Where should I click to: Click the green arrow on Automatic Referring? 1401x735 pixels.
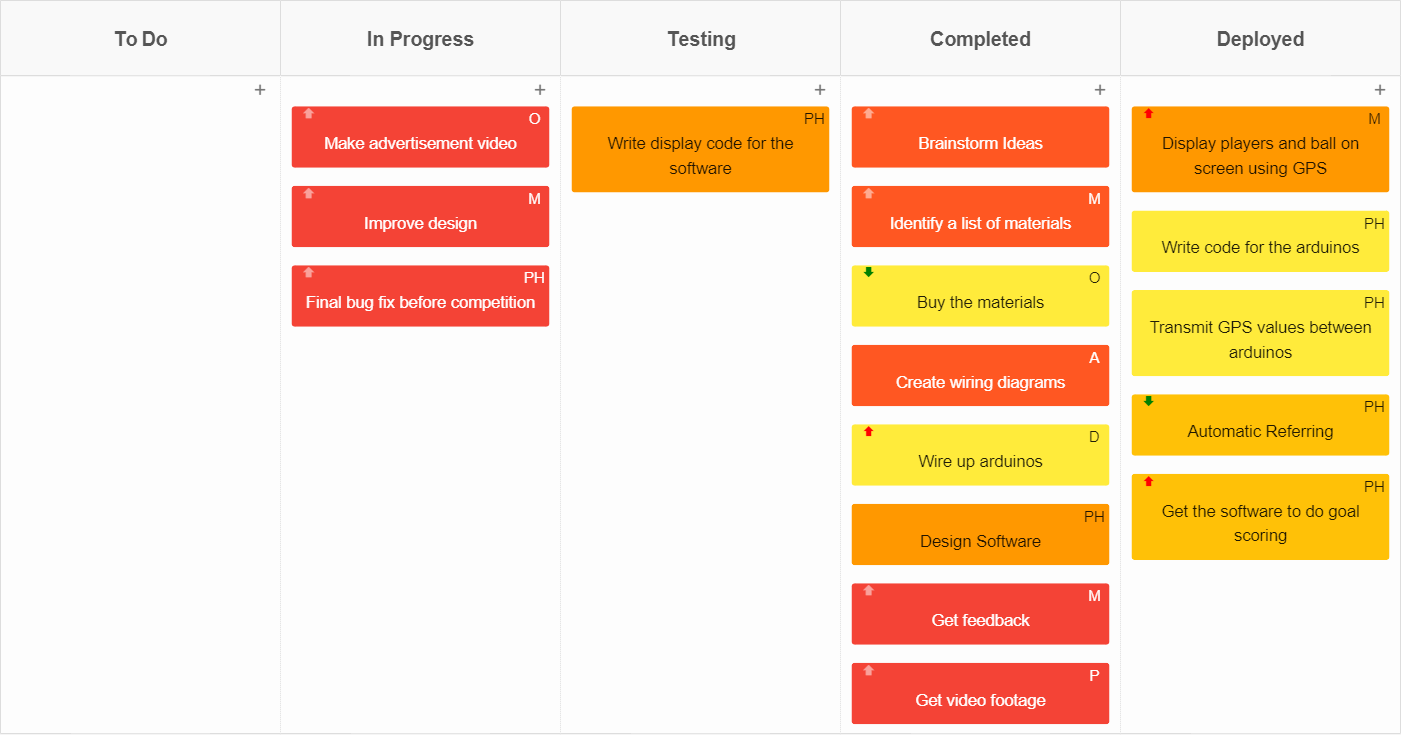pyautogui.click(x=1146, y=400)
